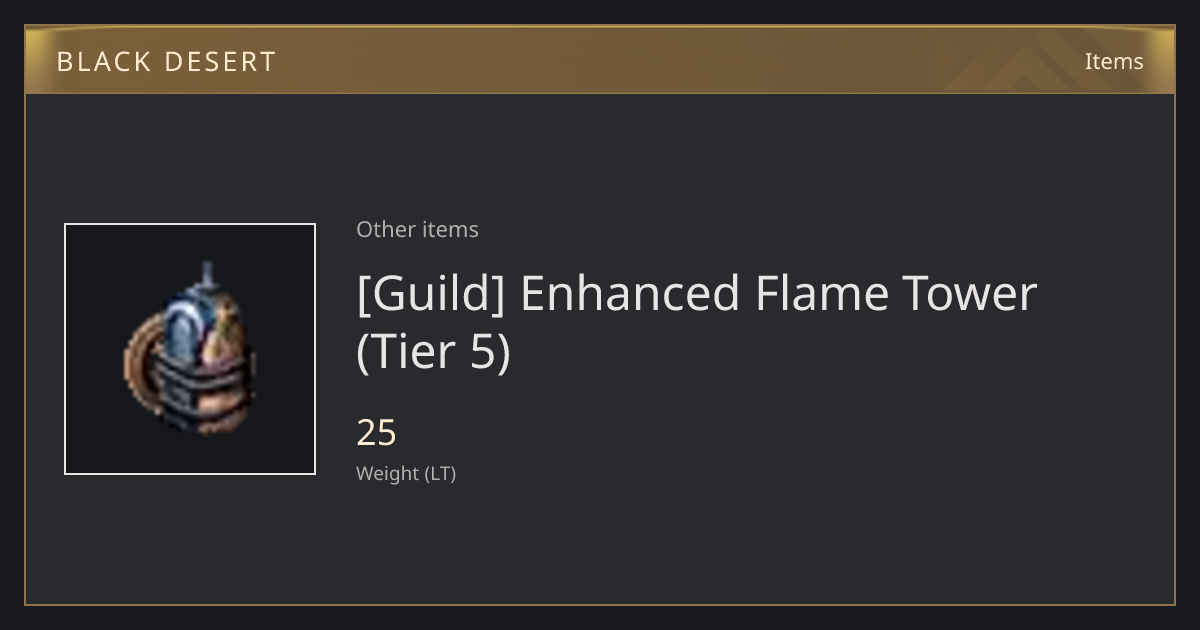Click the '[Guild]' tag in the title
The image size is (1200, 630).
(x=432, y=294)
